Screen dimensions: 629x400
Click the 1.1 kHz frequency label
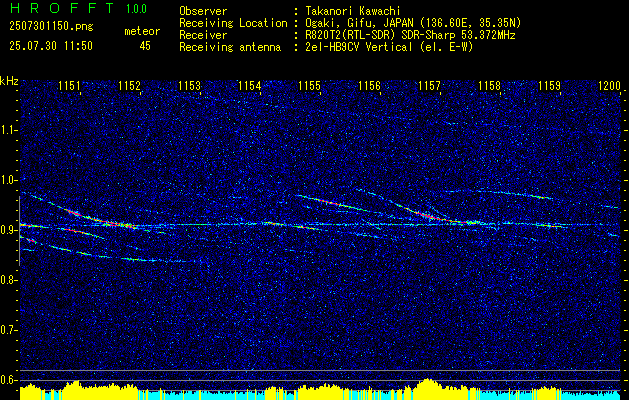click(x=7, y=130)
